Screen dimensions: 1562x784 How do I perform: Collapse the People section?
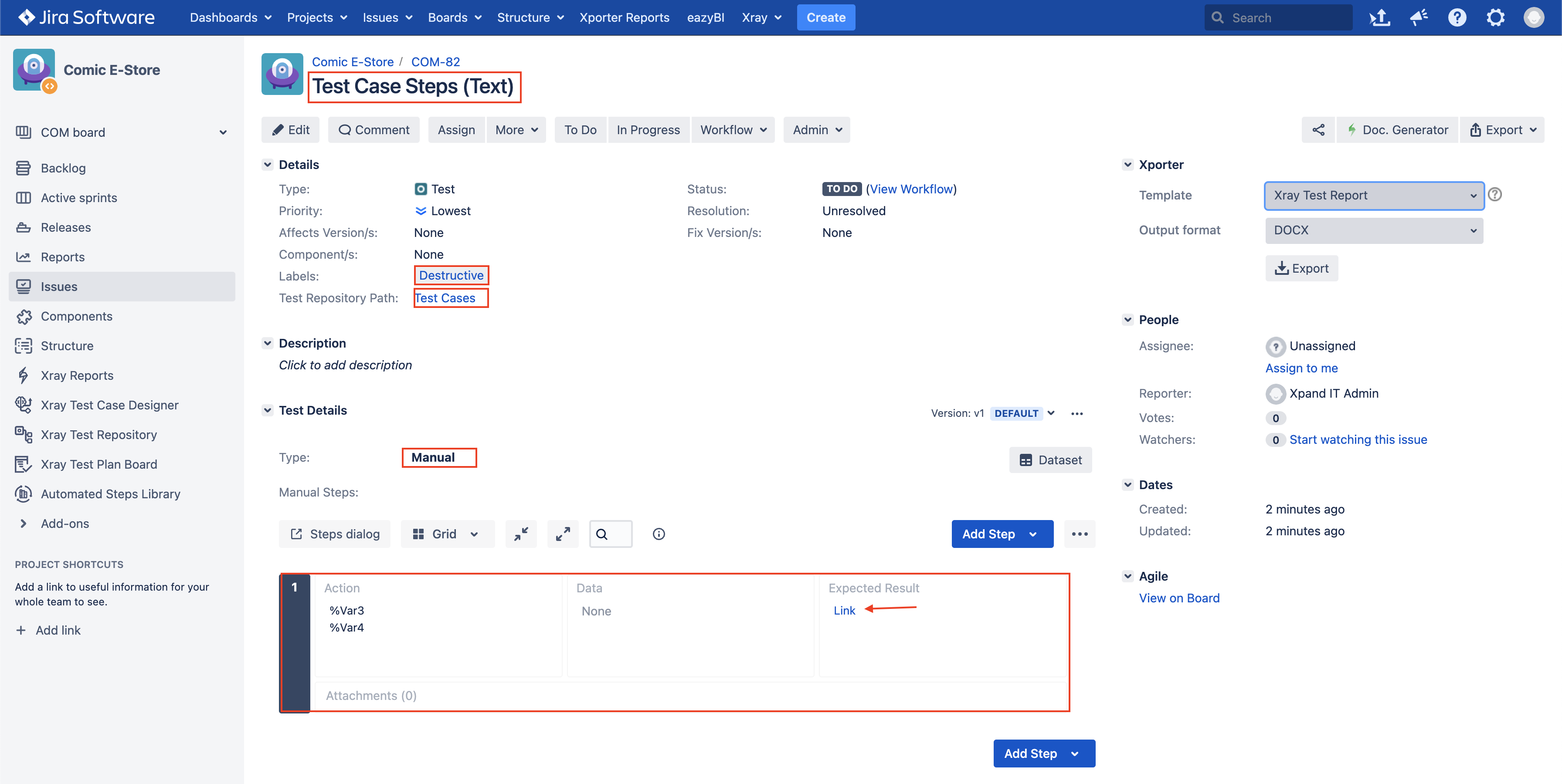click(x=1127, y=319)
